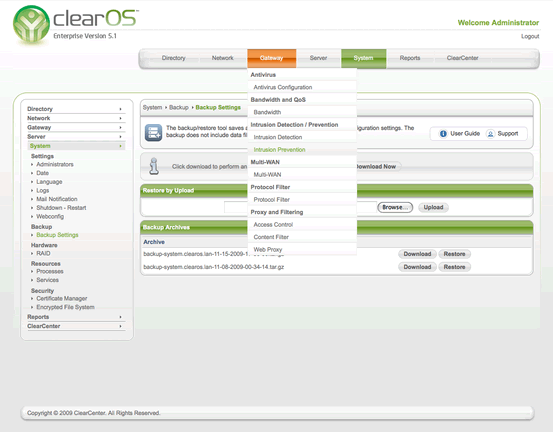
Task: Click the restore upload file path field
Action: click(x=300, y=207)
